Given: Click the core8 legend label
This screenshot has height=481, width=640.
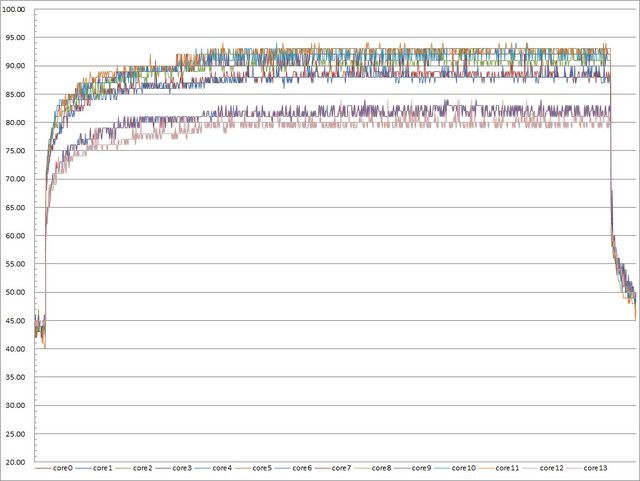Looking at the screenshot, I should pos(382,468).
